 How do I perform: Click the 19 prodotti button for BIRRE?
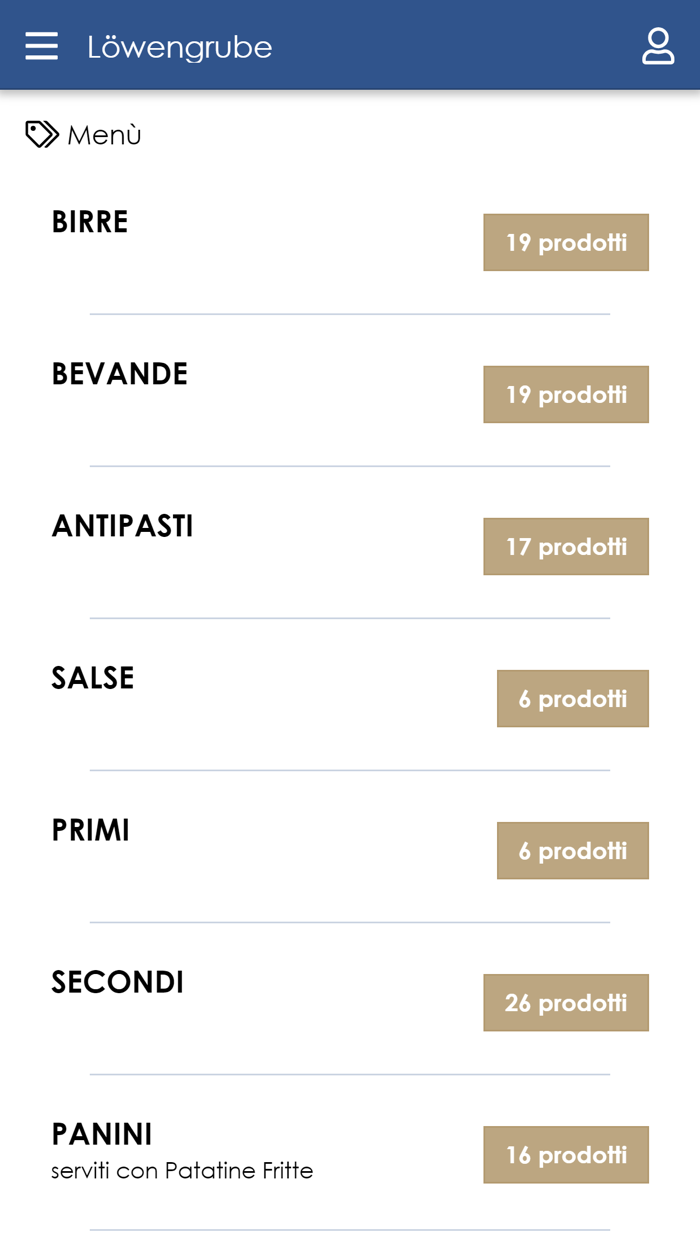[566, 242]
